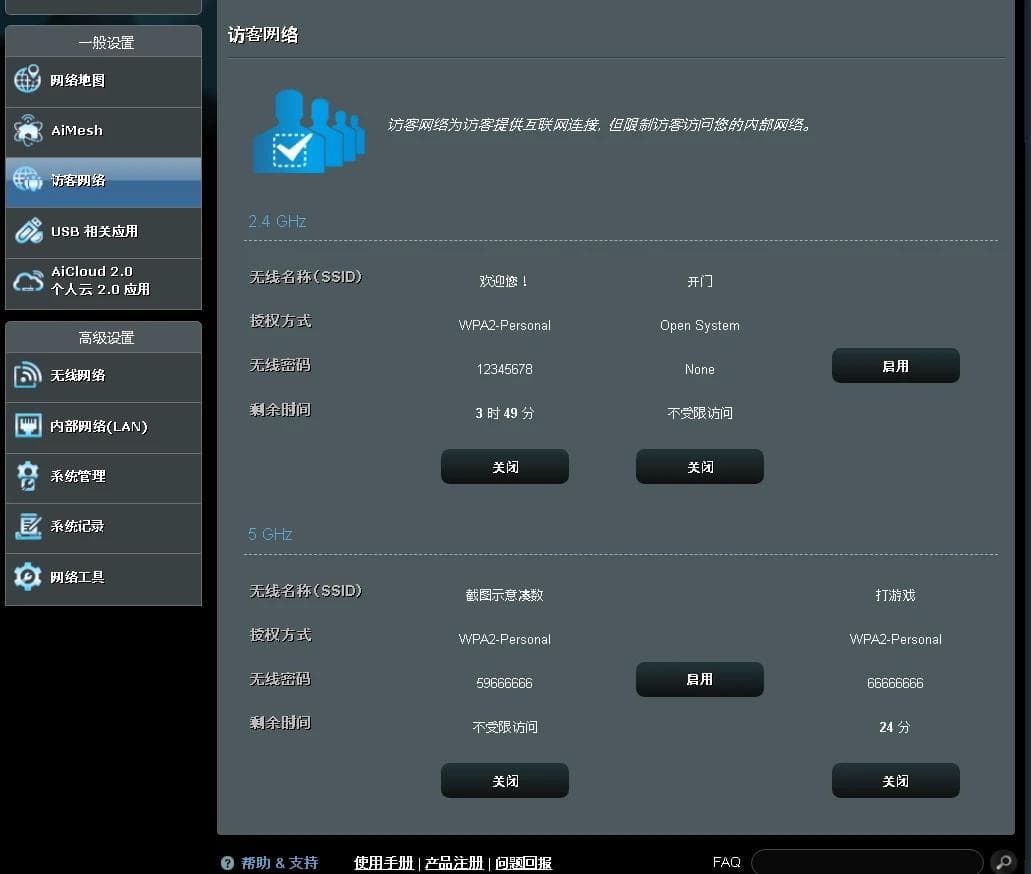The width and height of the screenshot is (1031, 874).
Task: Click password 12345678
Action: point(504,370)
